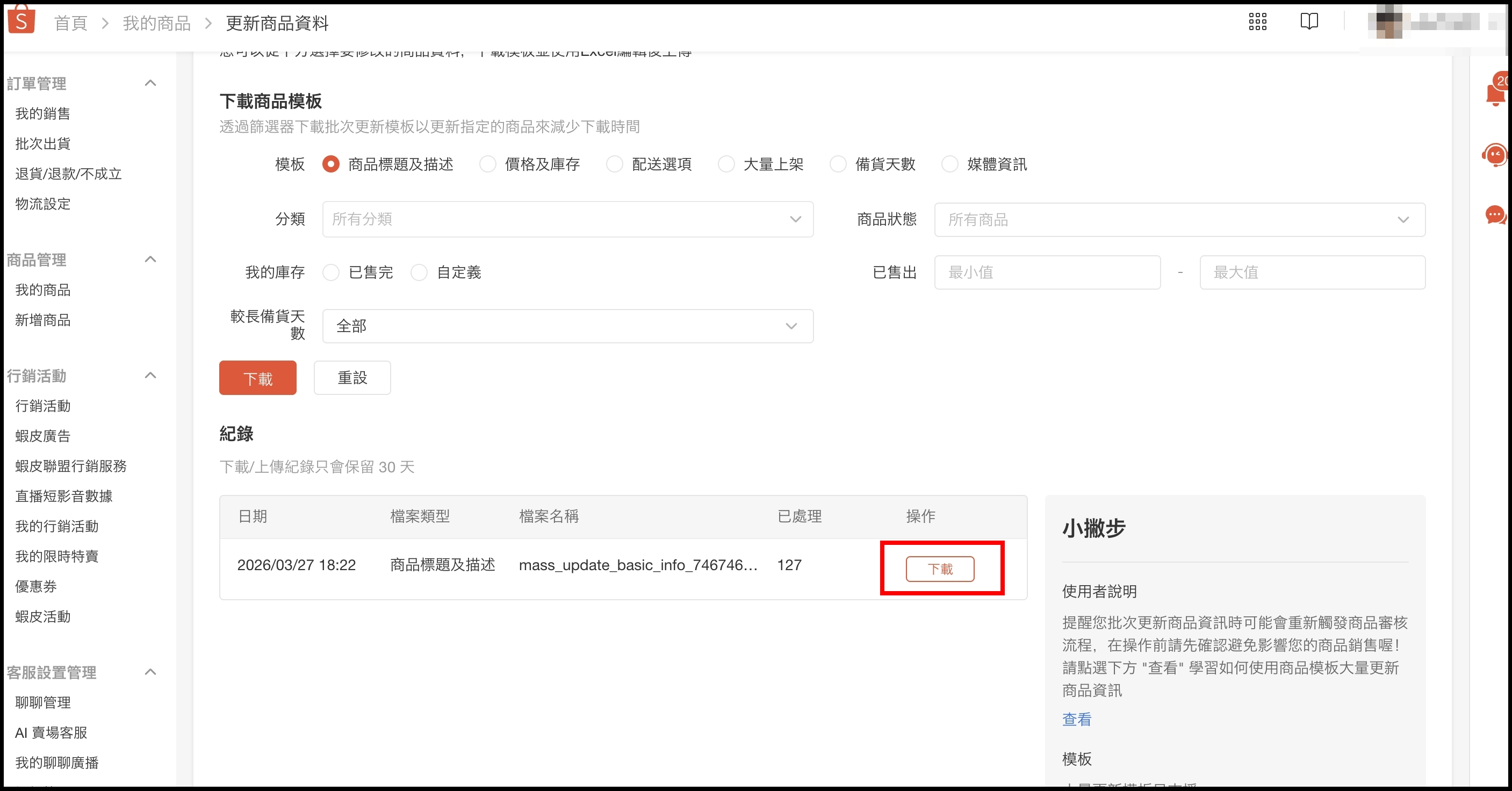1512x791 pixels.
Task: Click the customer support headset icon
Action: [1494, 155]
